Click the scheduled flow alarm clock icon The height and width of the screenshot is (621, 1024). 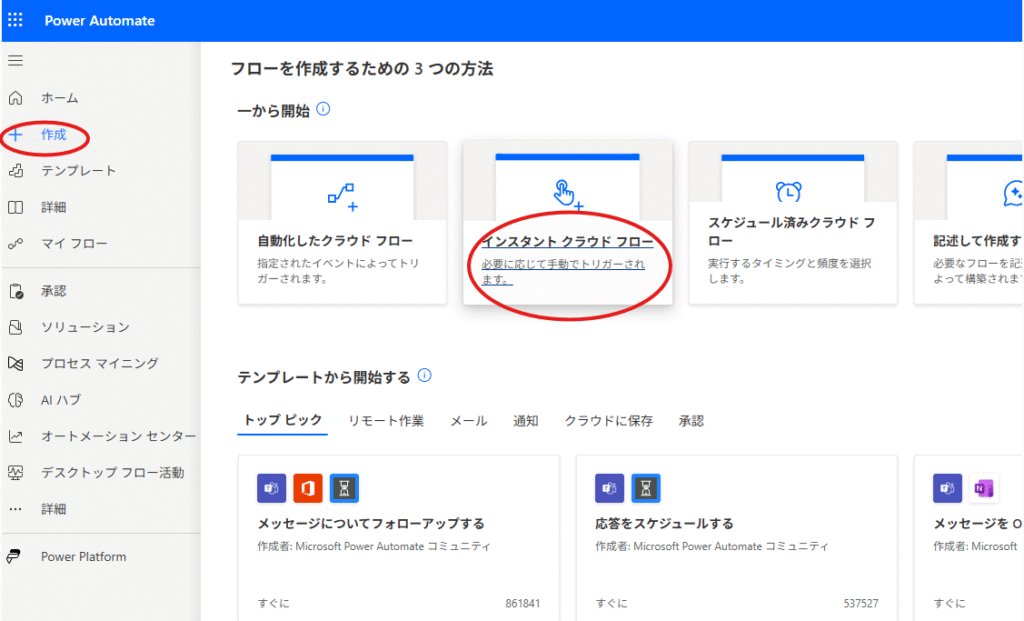tap(788, 191)
